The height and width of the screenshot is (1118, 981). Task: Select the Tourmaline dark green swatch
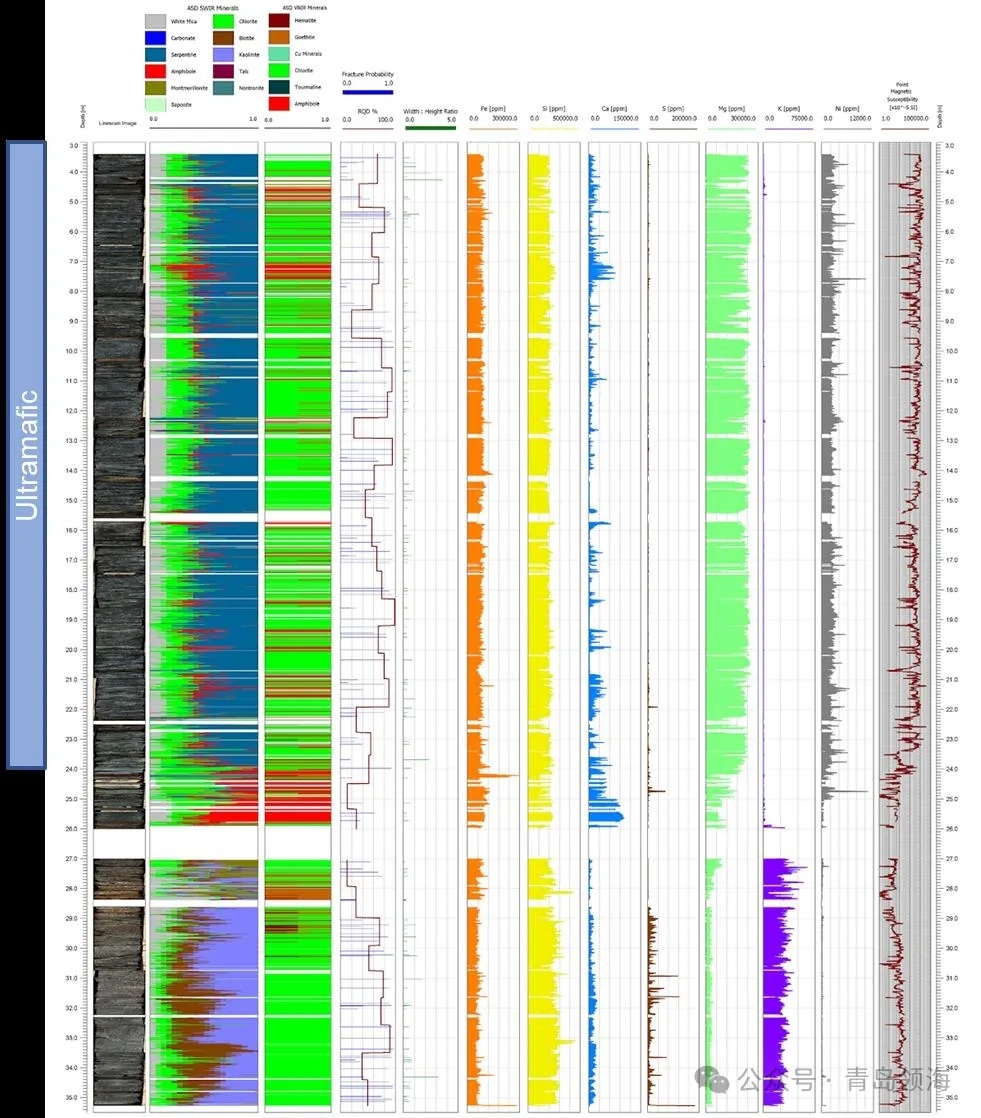coord(280,87)
